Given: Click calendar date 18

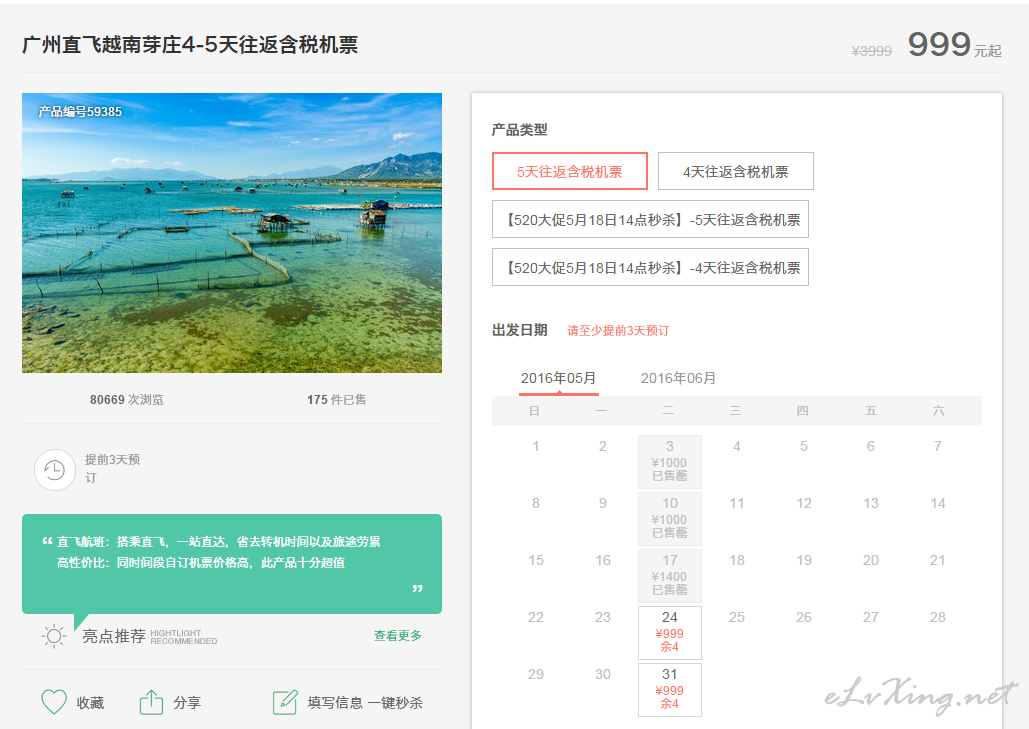Looking at the screenshot, I should coord(736,560).
